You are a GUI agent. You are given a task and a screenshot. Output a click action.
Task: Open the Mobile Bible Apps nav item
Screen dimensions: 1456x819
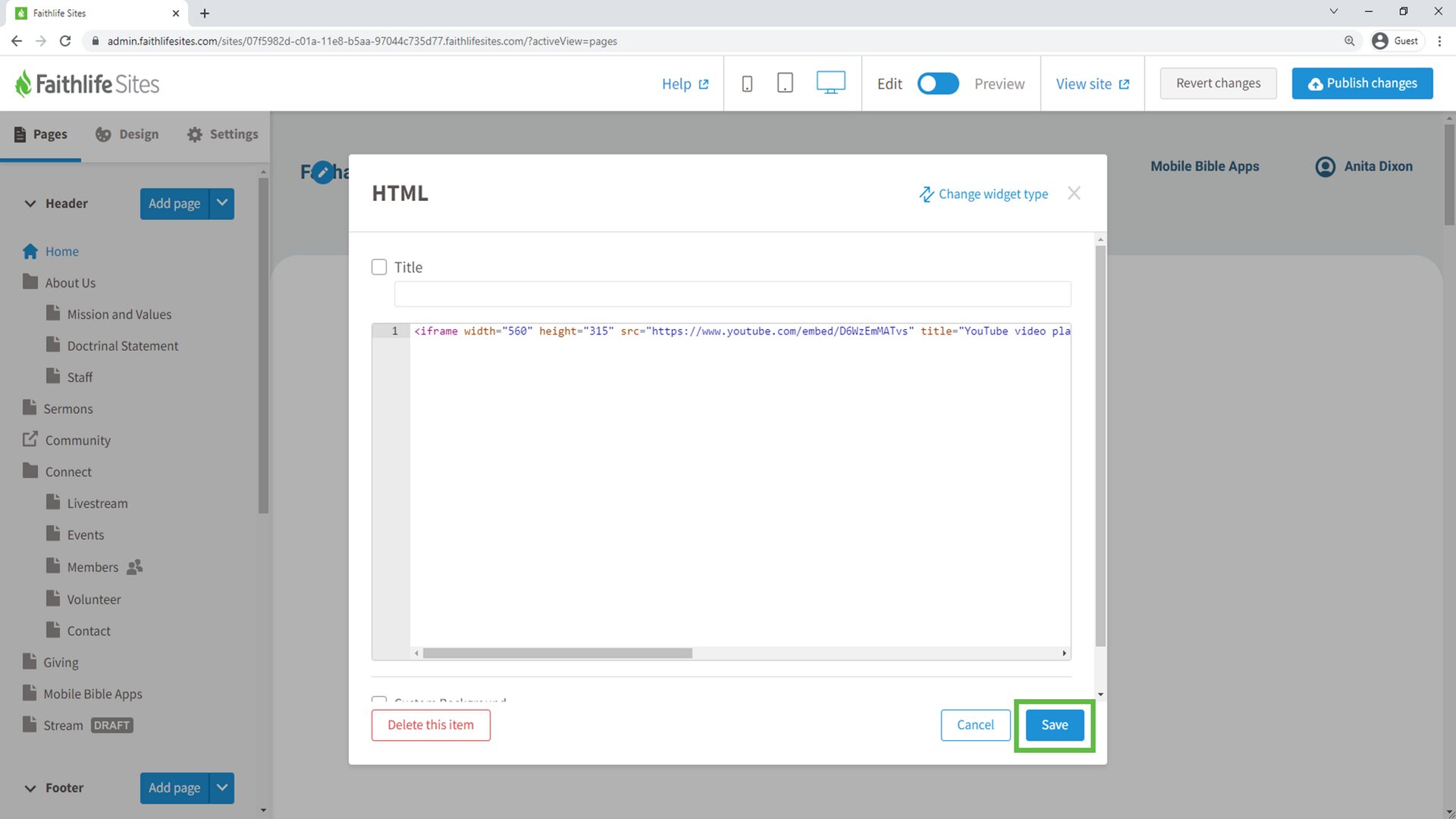(1204, 166)
